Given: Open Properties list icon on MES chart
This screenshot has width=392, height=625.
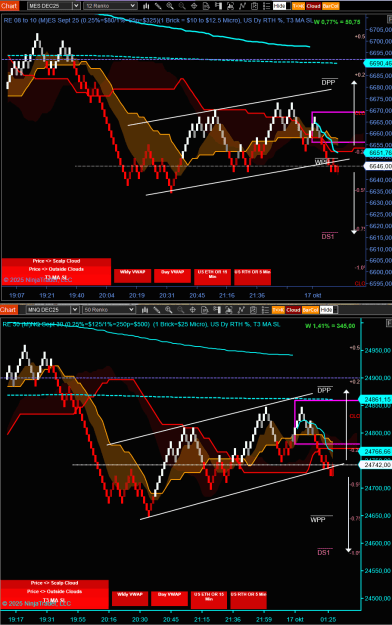Looking at the screenshot, I should click(x=266, y=6).
